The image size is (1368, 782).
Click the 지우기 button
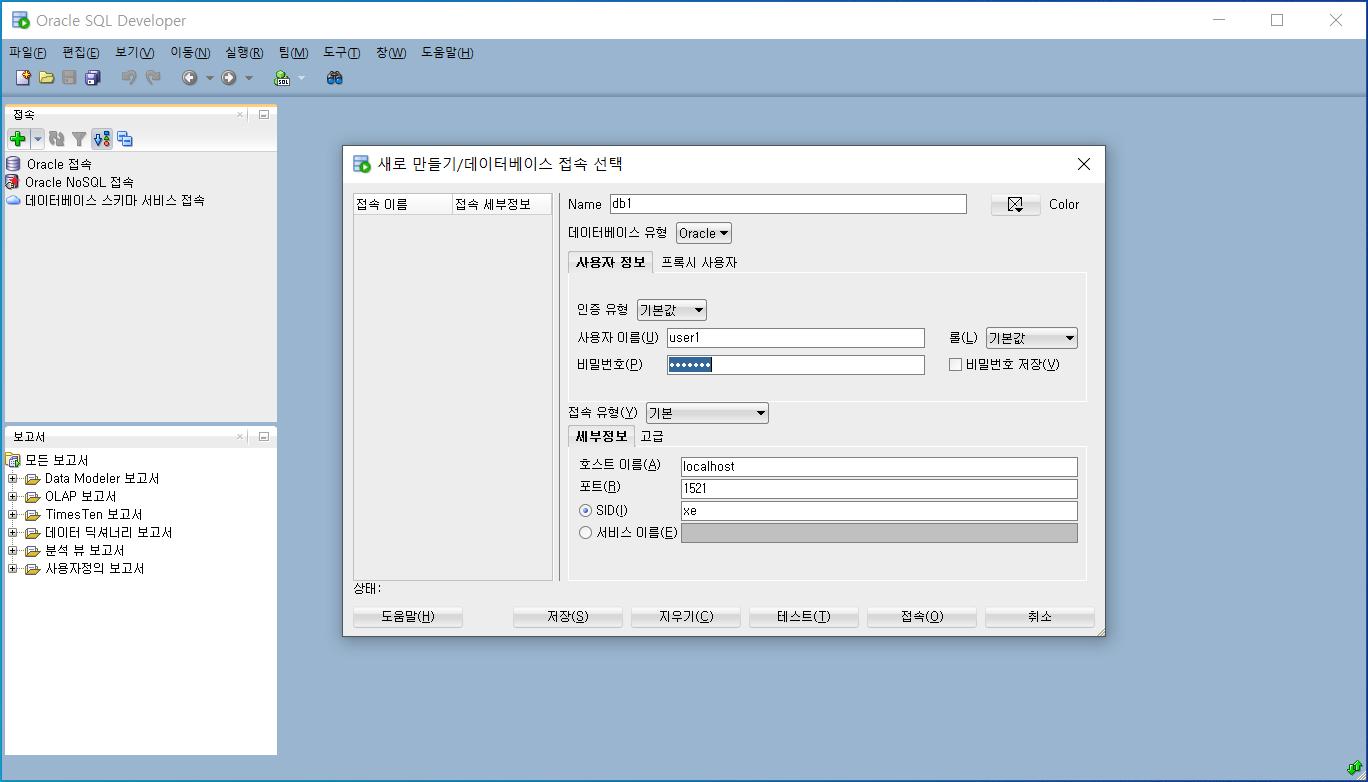686,617
